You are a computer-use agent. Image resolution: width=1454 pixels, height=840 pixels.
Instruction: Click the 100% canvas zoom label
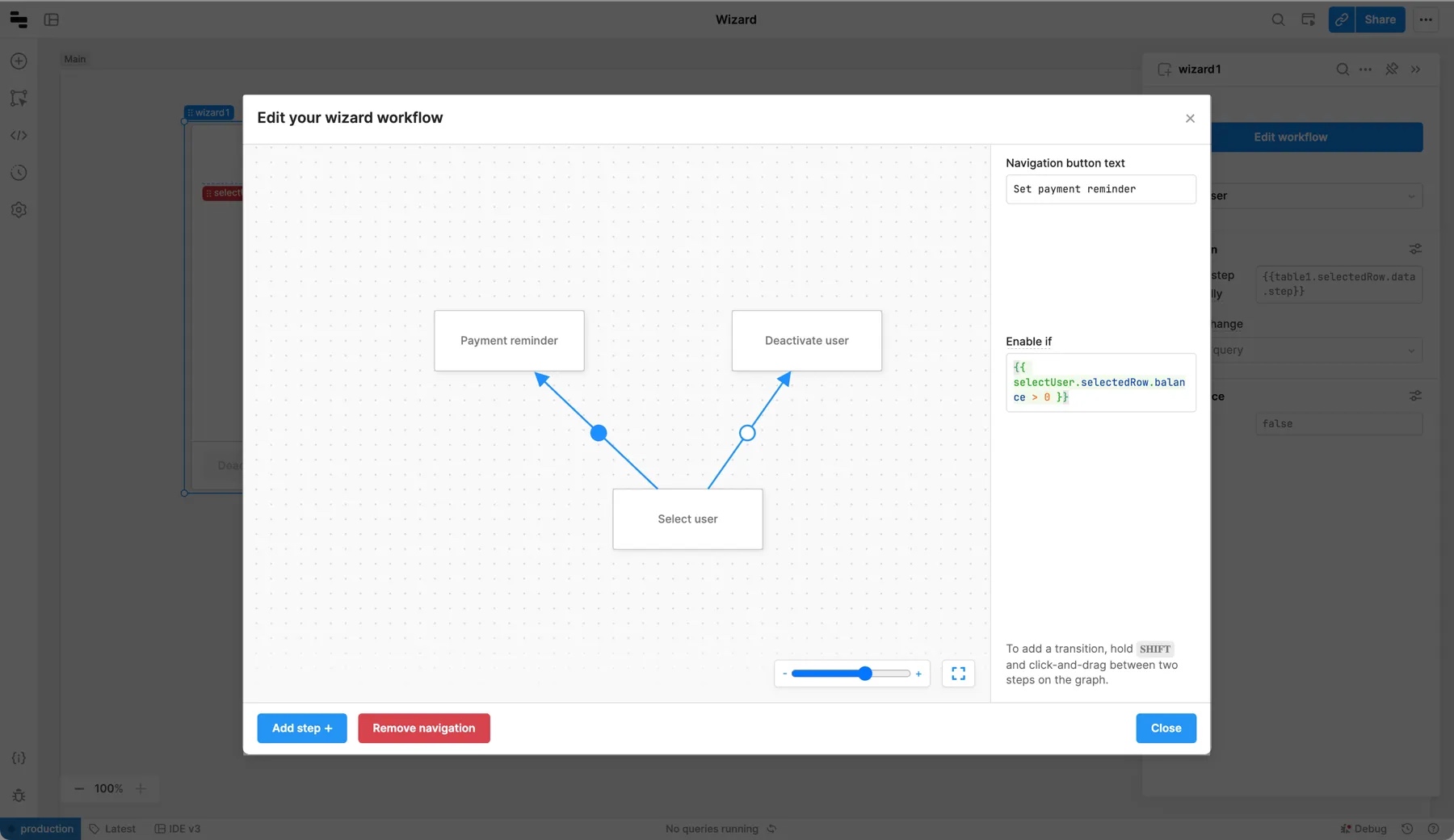109,789
